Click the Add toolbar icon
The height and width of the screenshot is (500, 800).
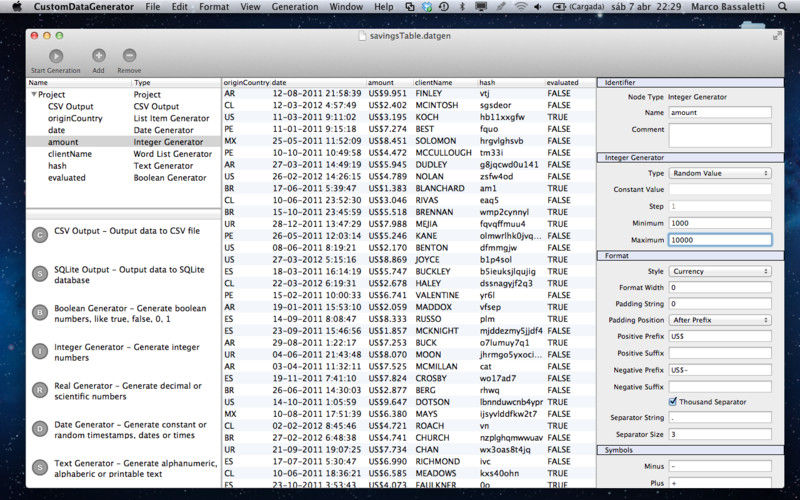(x=98, y=56)
